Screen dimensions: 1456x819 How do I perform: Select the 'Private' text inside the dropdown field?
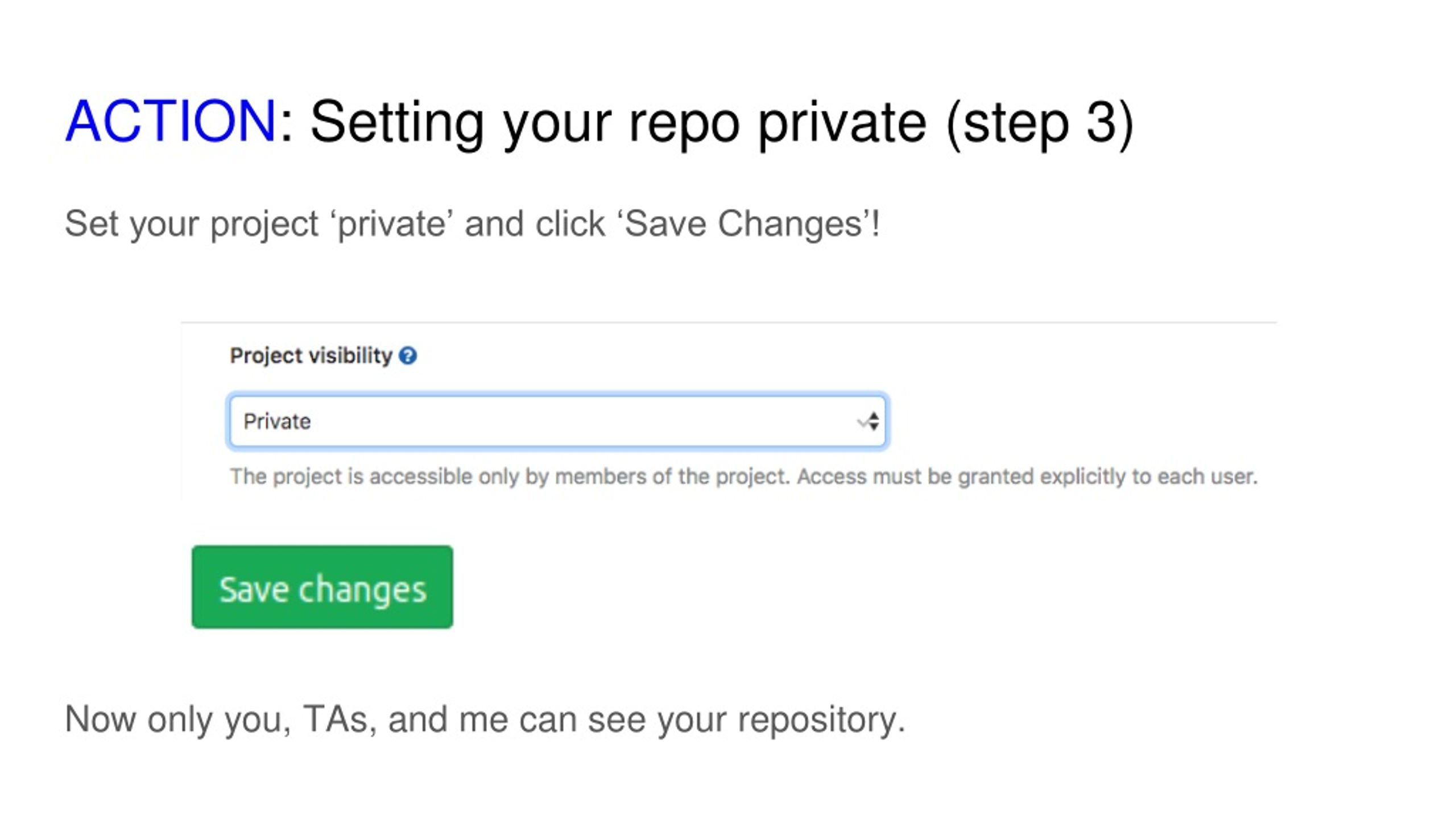277,421
